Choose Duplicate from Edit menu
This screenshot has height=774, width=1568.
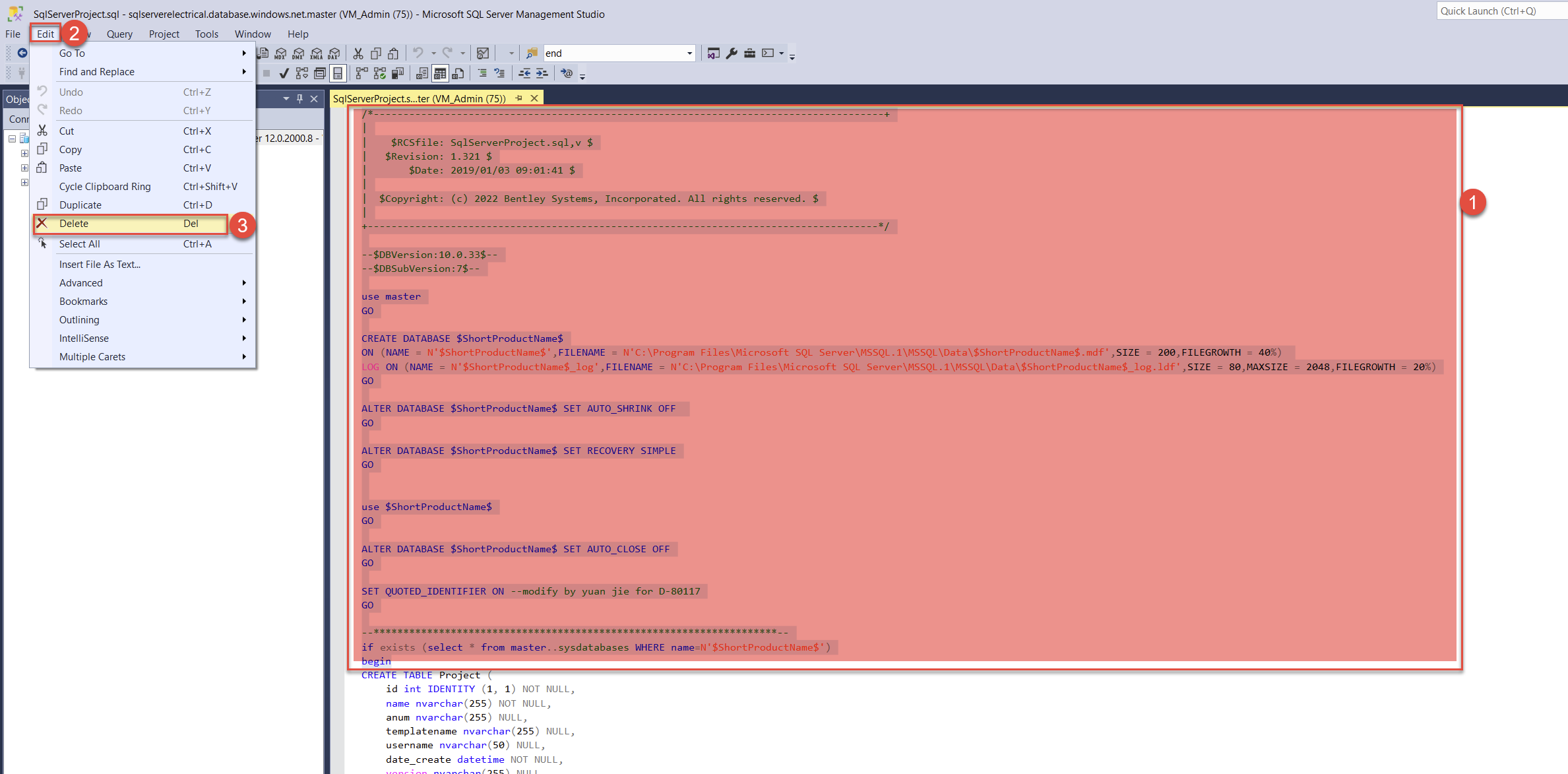pos(144,205)
